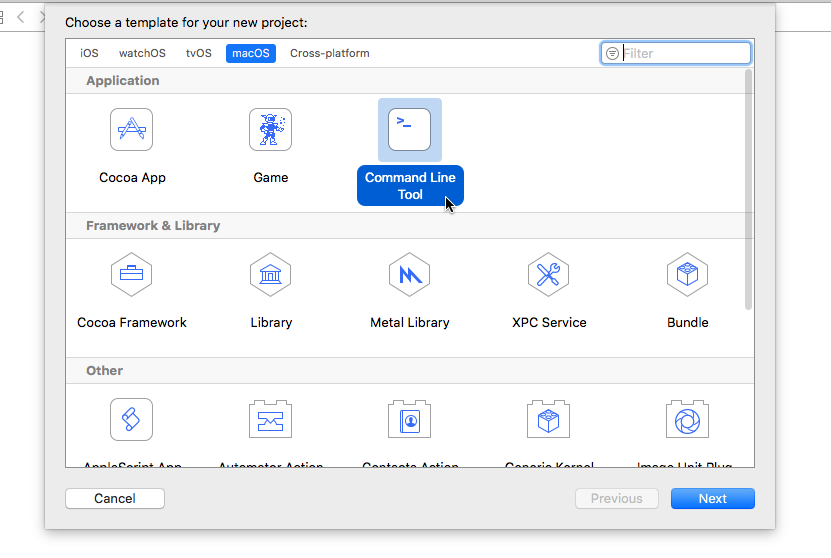831x558 pixels.
Task: Click the back chevron behind the dialog
Action: click(x=21, y=17)
